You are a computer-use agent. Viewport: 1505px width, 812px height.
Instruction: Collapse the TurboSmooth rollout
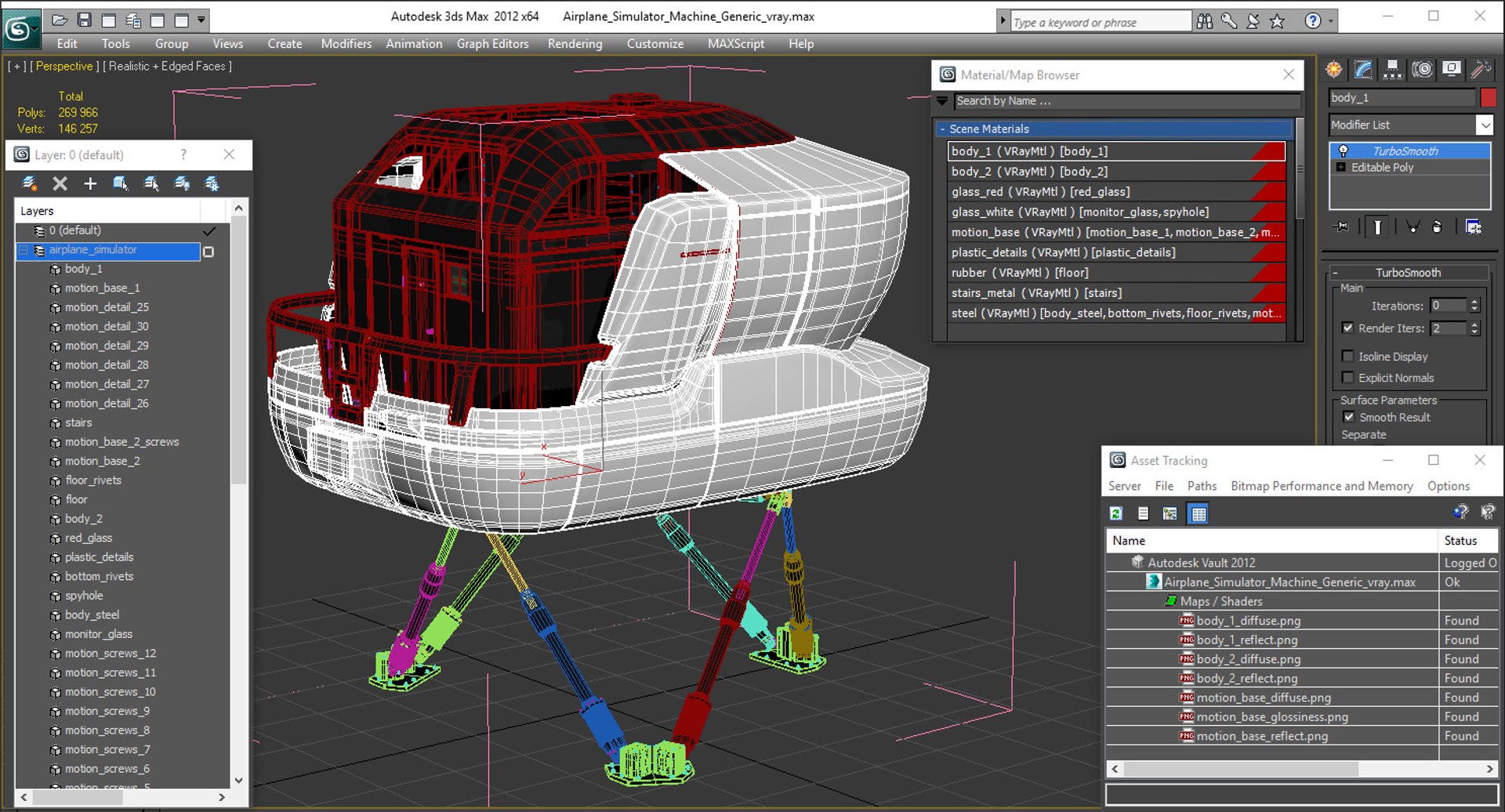(x=1408, y=273)
